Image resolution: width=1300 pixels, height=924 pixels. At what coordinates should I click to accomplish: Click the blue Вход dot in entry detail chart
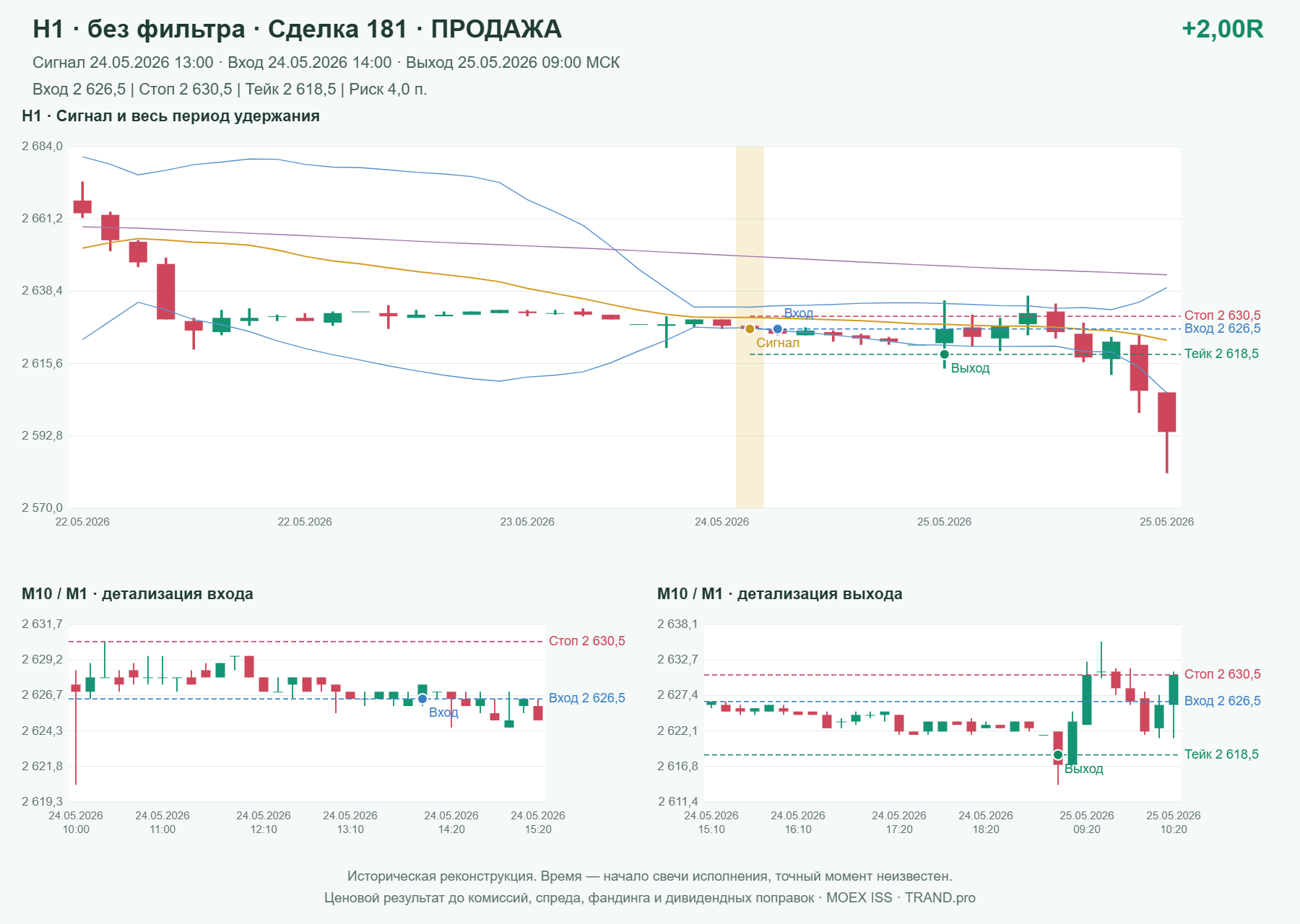[422, 699]
